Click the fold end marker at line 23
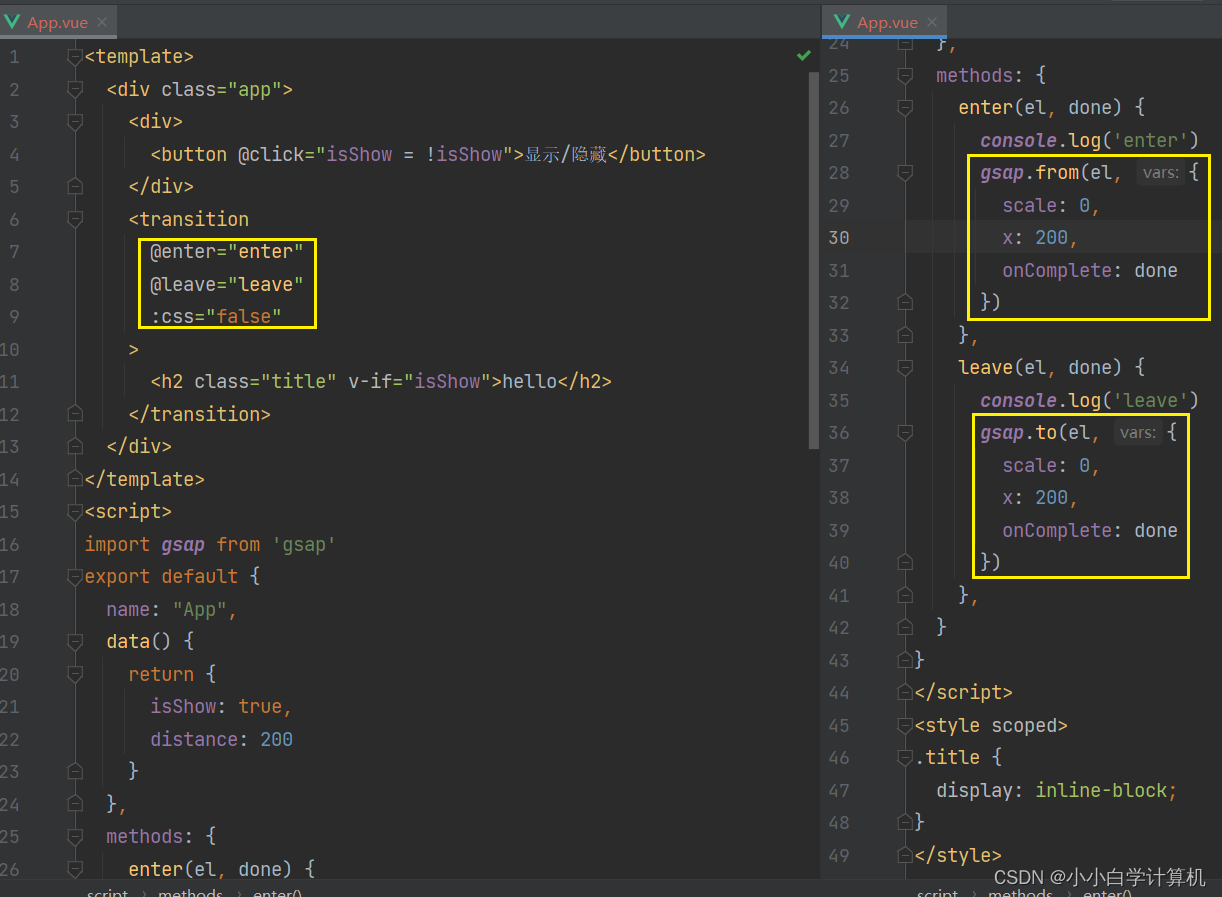Viewport: 1222px width, 897px height. [74, 772]
